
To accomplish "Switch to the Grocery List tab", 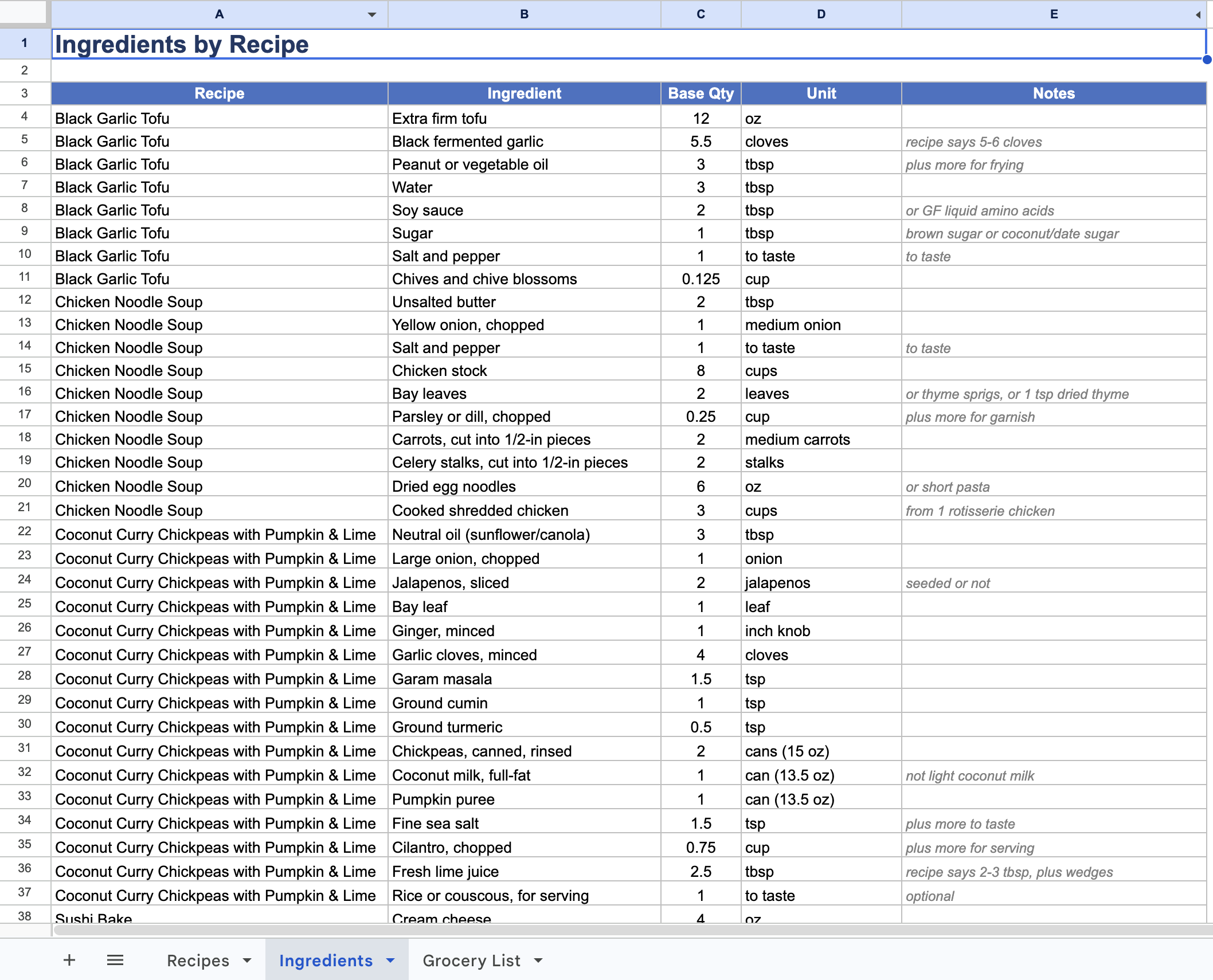I will coord(471,961).
